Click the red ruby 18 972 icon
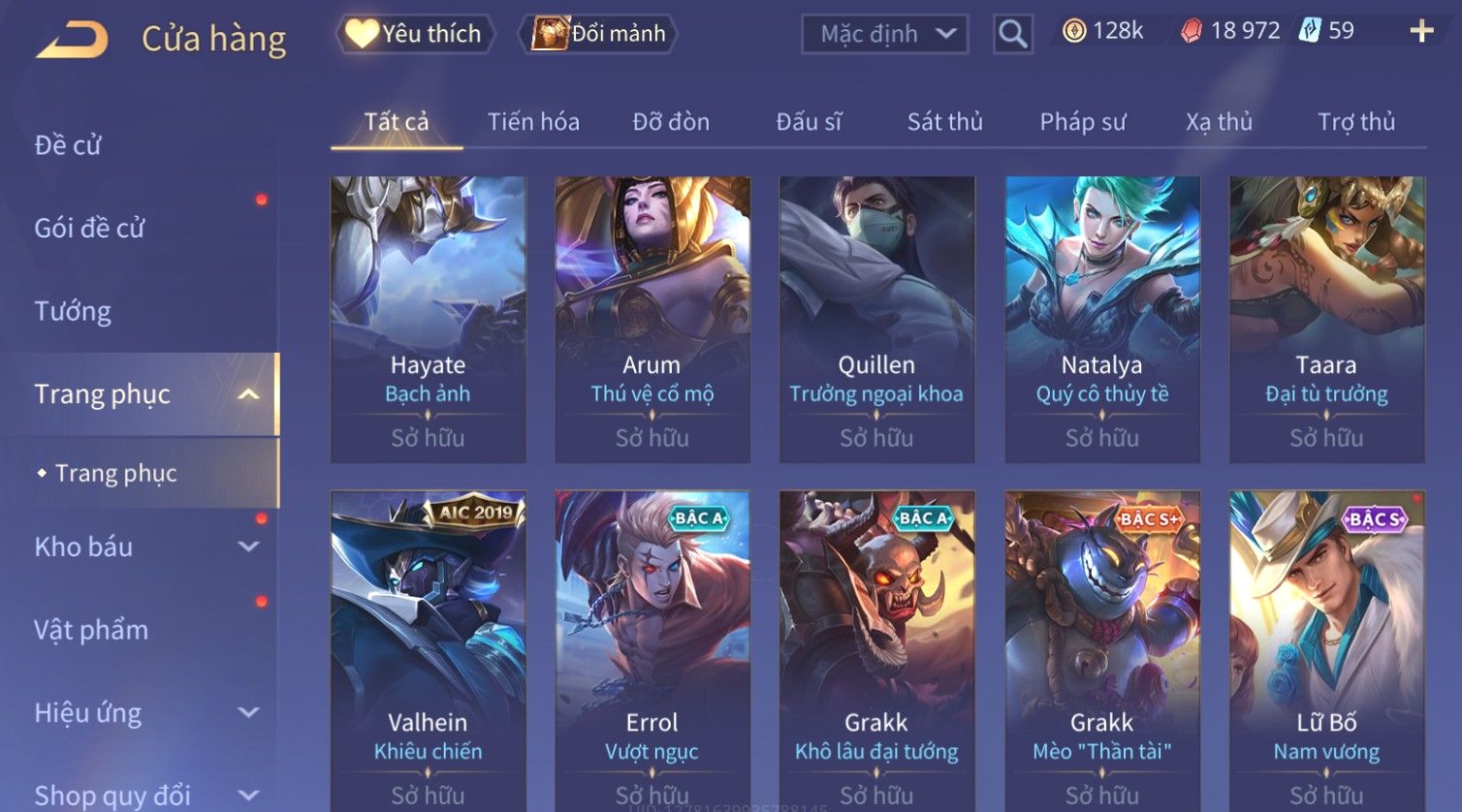Viewport: 1462px width, 812px height. tap(1192, 31)
